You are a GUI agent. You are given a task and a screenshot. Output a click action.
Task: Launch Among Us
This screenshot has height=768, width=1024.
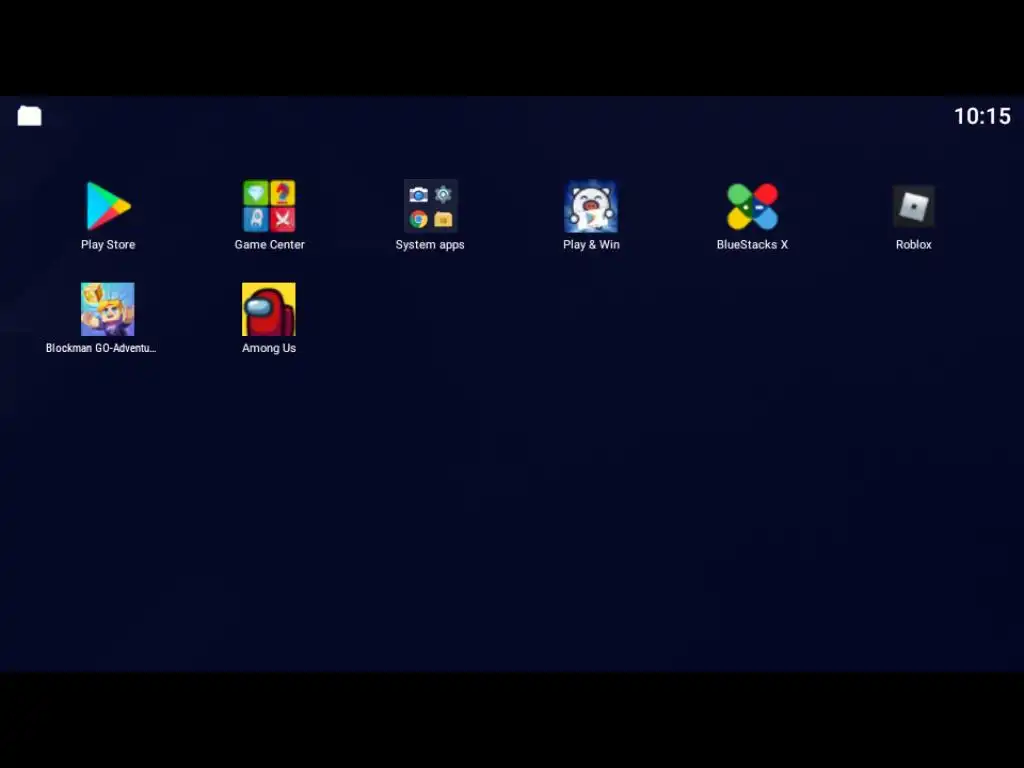pyautogui.click(x=269, y=310)
